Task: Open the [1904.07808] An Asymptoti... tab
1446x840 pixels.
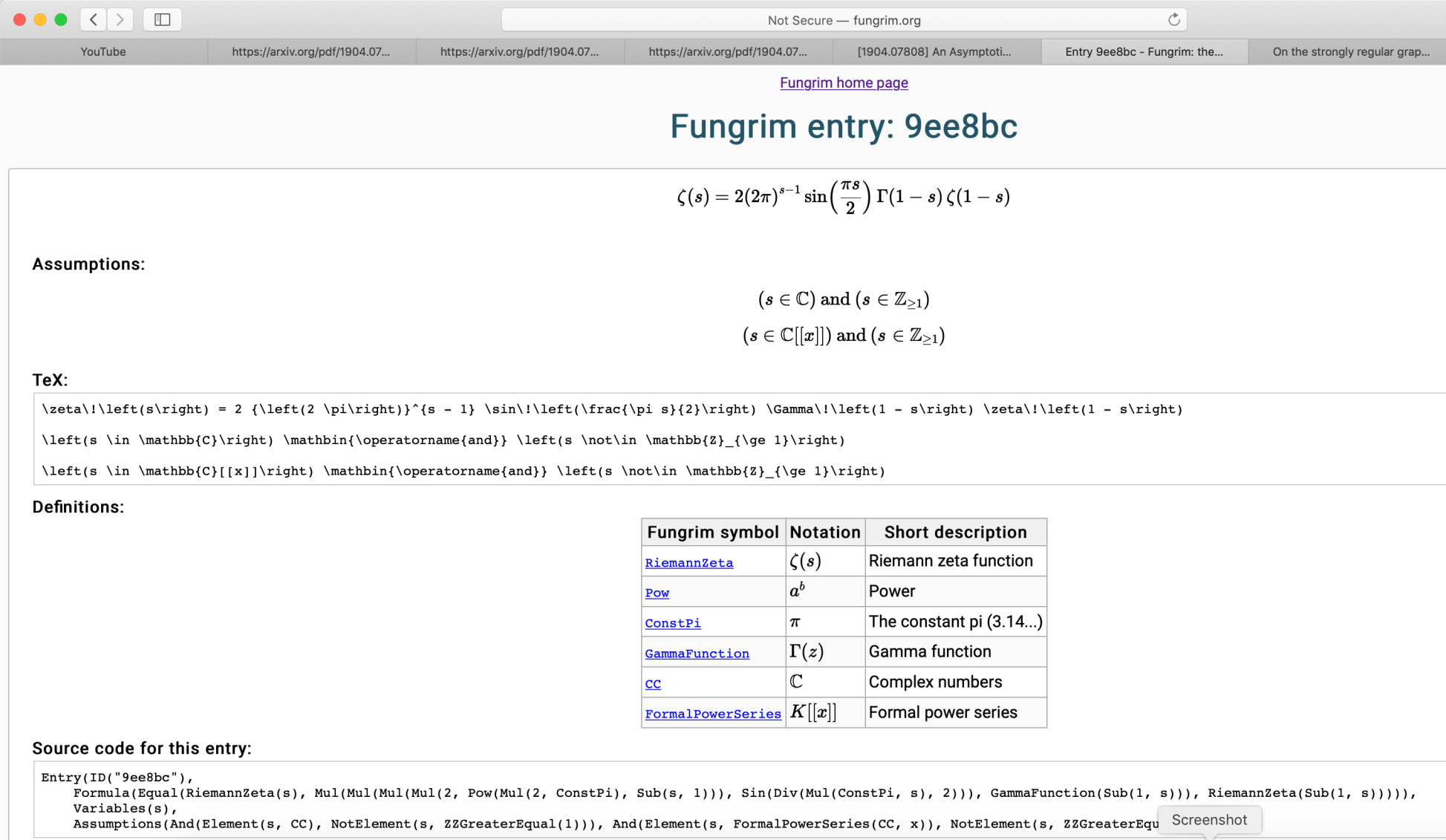Action: point(936,51)
